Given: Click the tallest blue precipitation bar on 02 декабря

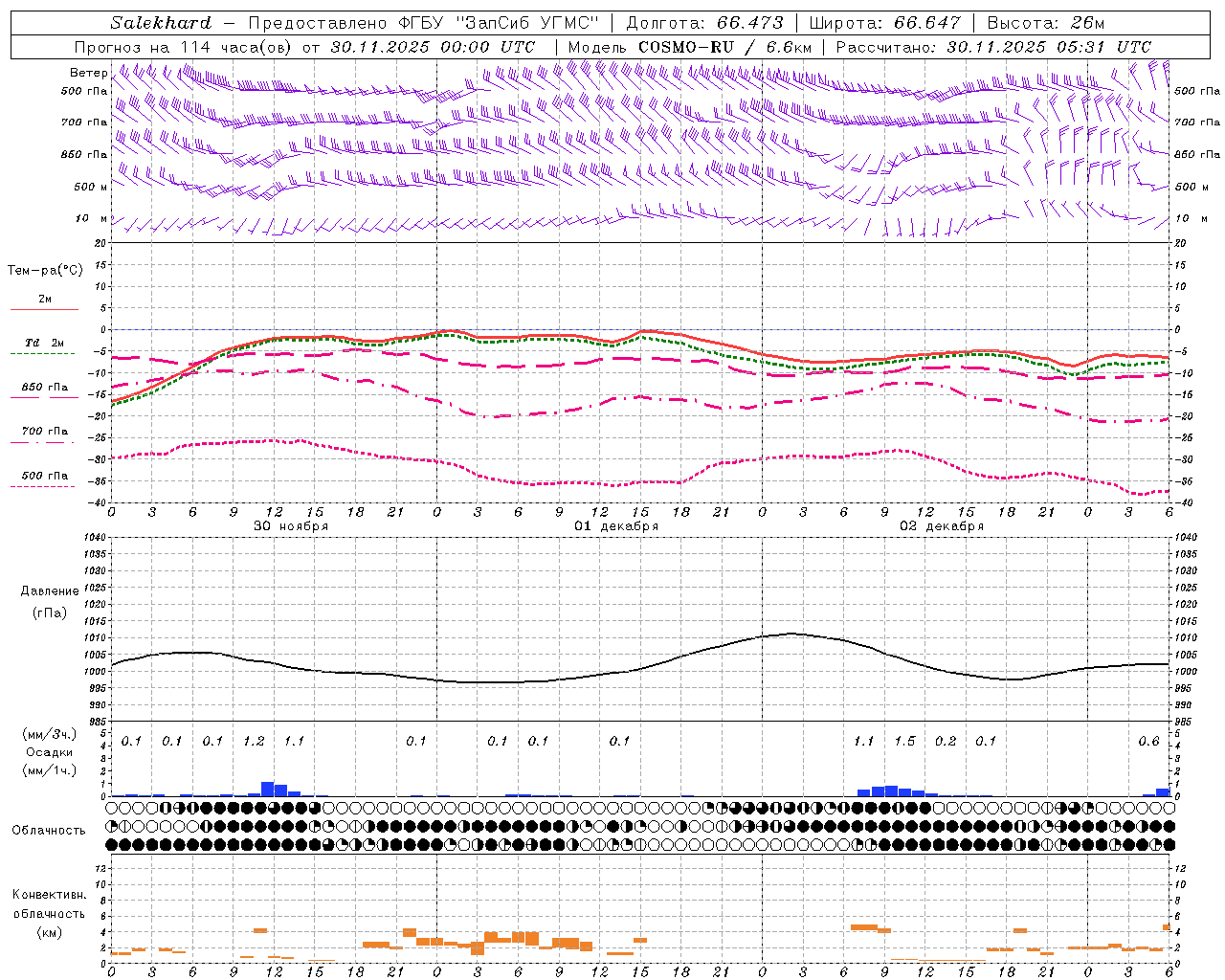Looking at the screenshot, I should 891,791.
